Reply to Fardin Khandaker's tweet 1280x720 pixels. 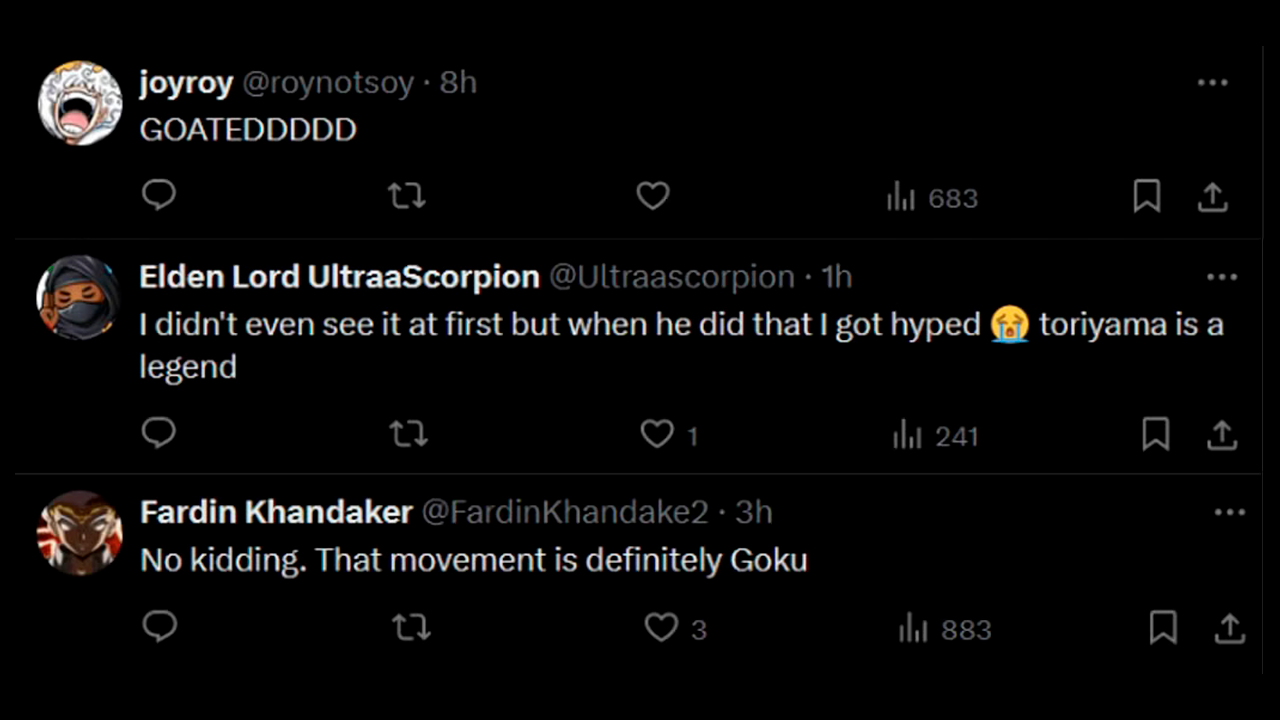160,626
